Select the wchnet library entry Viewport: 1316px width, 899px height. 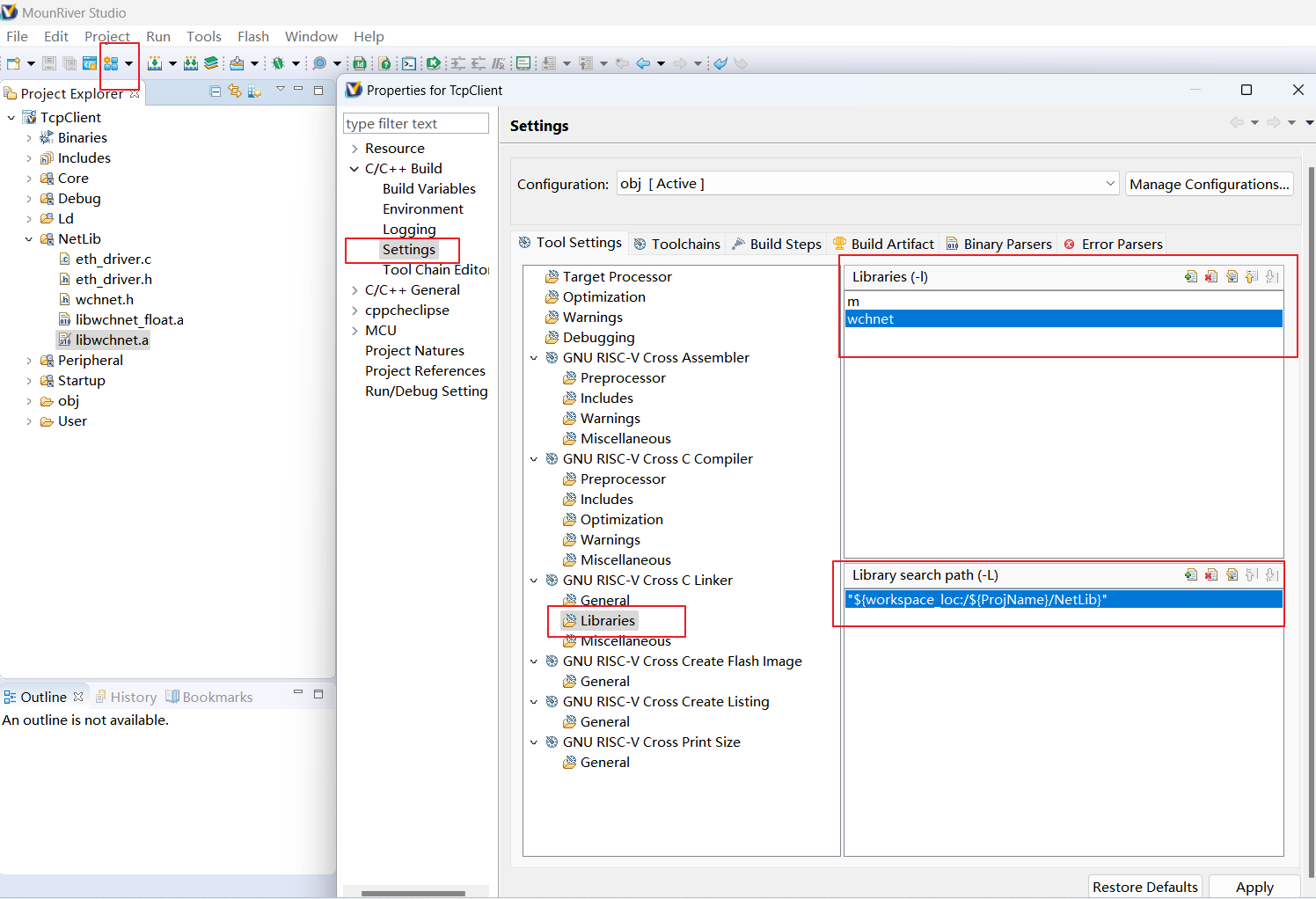[x=1064, y=318]
